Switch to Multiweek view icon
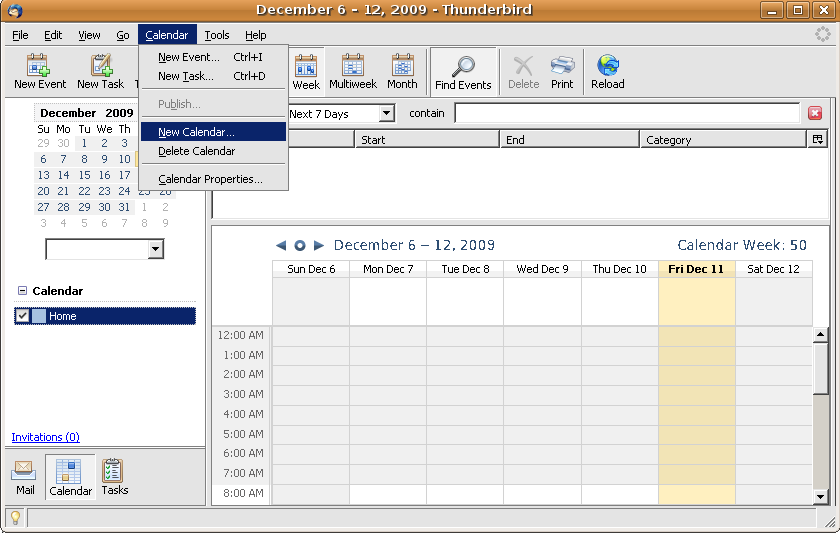 [x=353, y=65]
